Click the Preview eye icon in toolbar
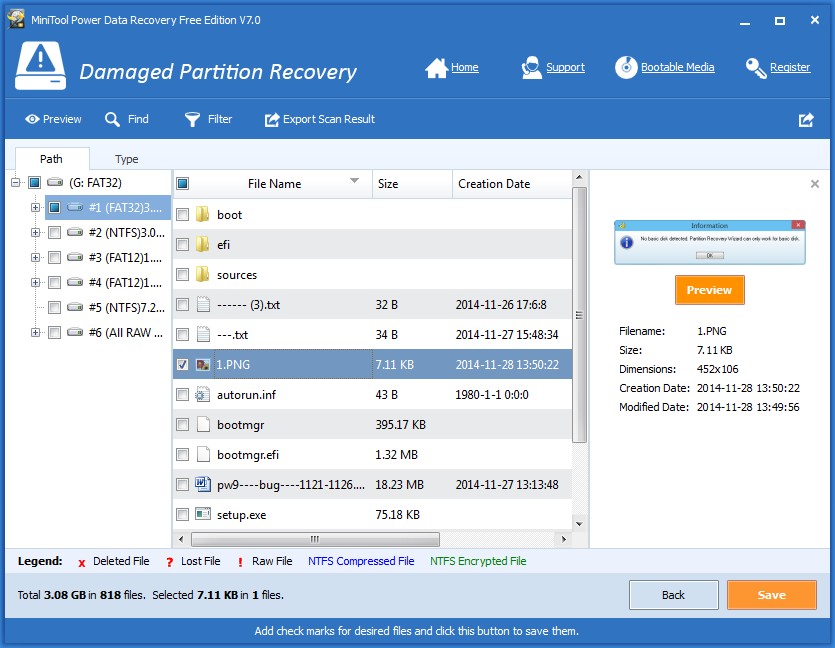The image size is (835, 648). click(32, 119)
